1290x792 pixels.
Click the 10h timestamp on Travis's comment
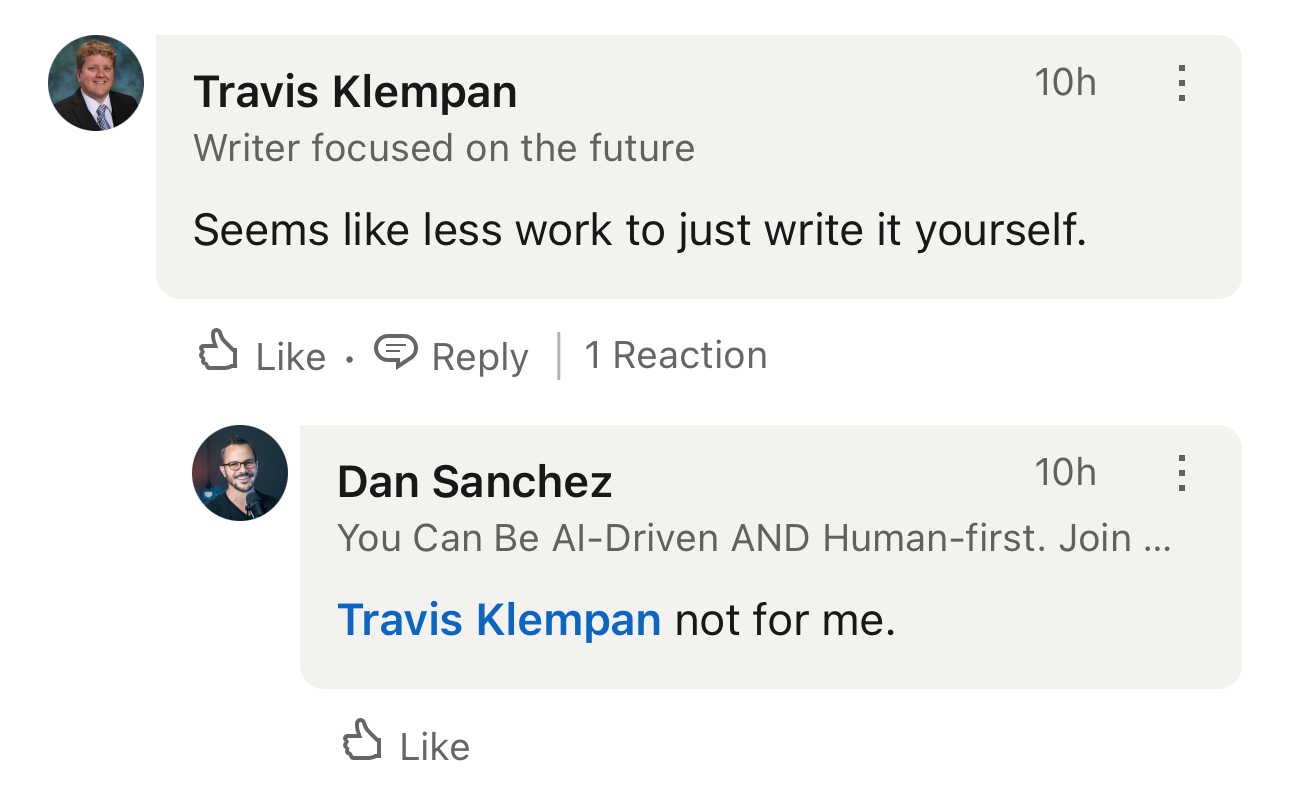(x=1065, y=83)
